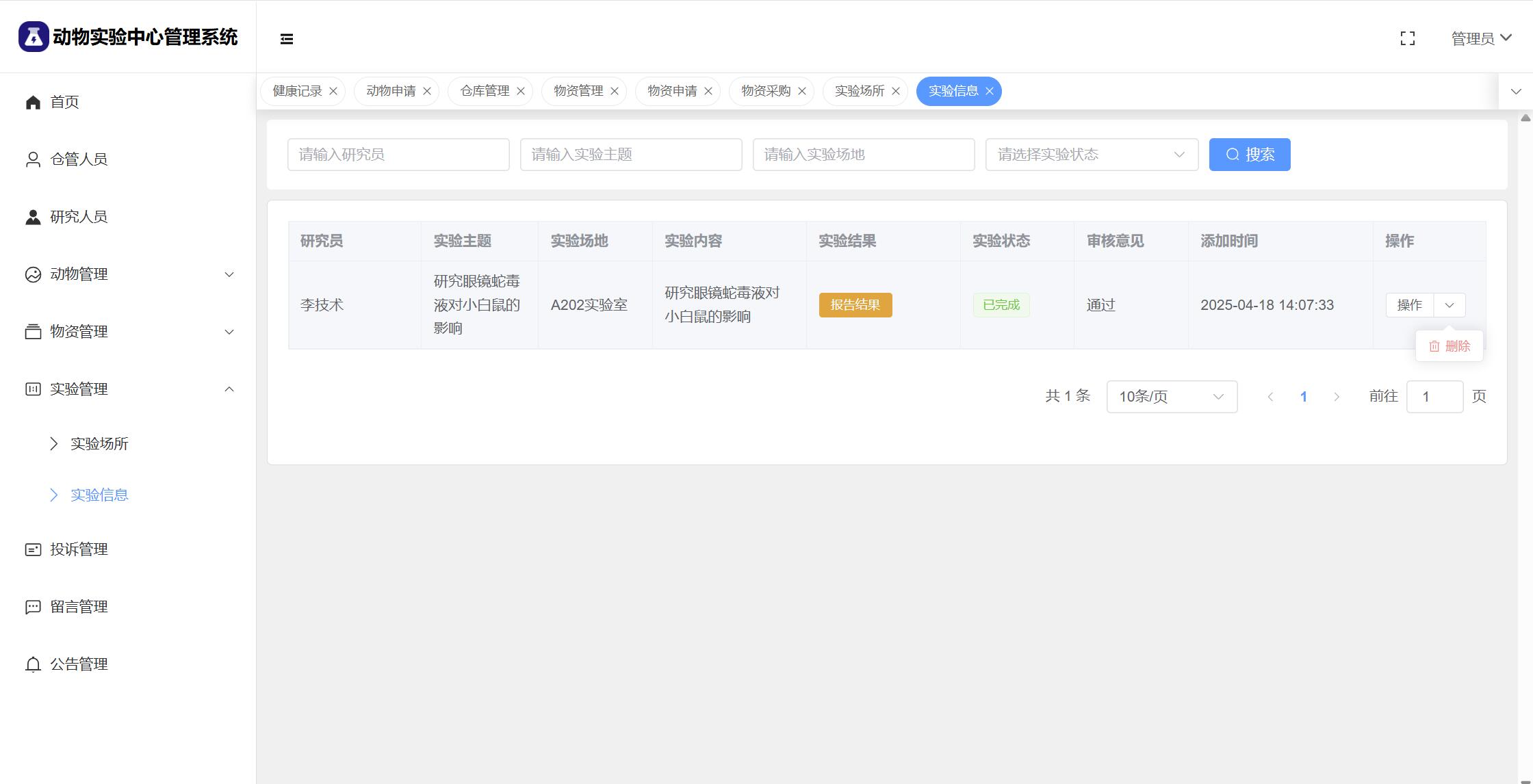The height and width of the screenshot is (784, 1533).
Task: Close the active 实验信息 tab
Action: coord(990,91)
